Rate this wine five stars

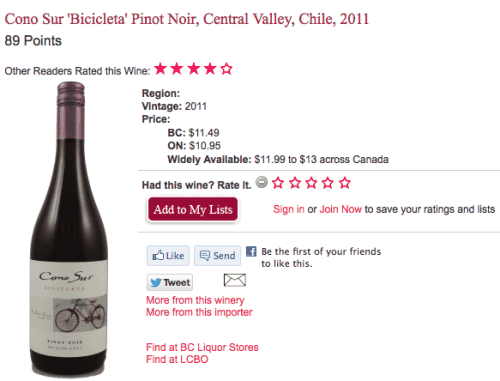[x=345, y=183]
